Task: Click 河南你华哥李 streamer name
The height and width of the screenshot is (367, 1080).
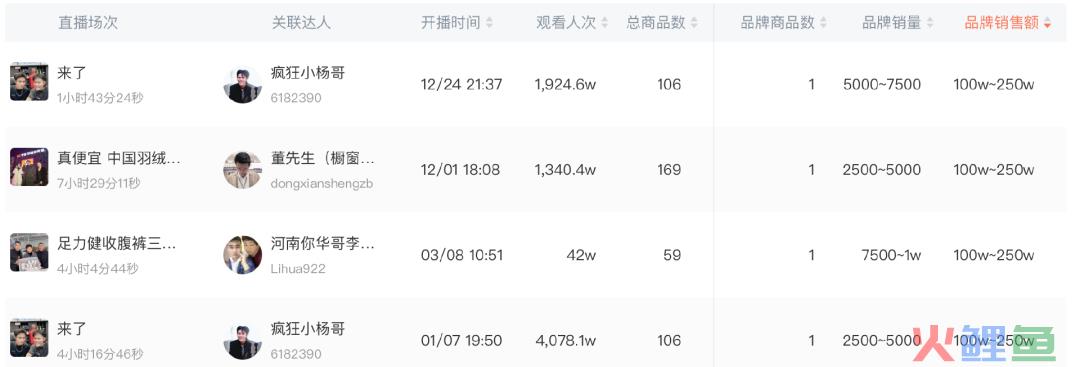Action: (x=323, y=244)
